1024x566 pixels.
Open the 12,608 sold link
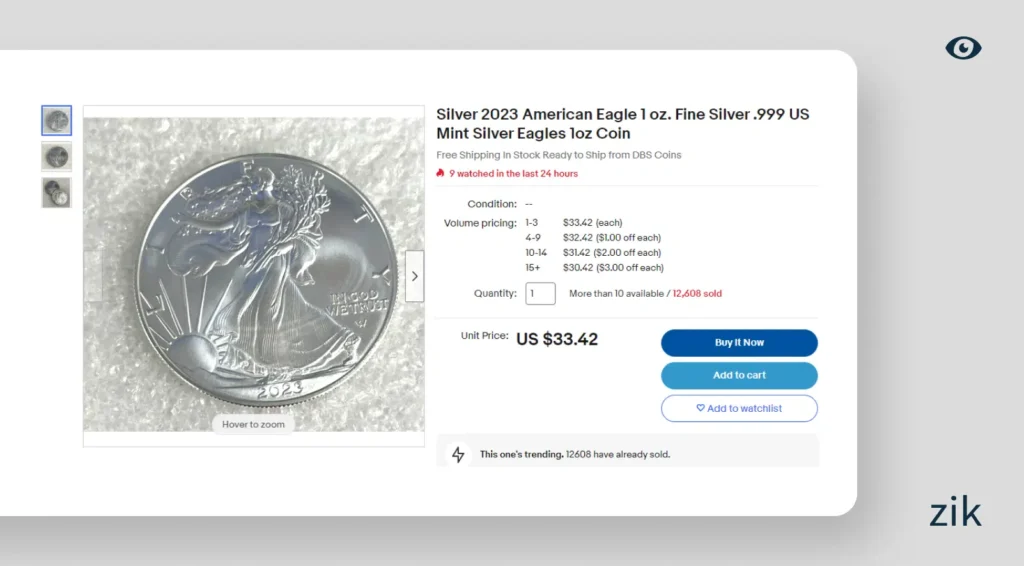[x=697, y=294]
